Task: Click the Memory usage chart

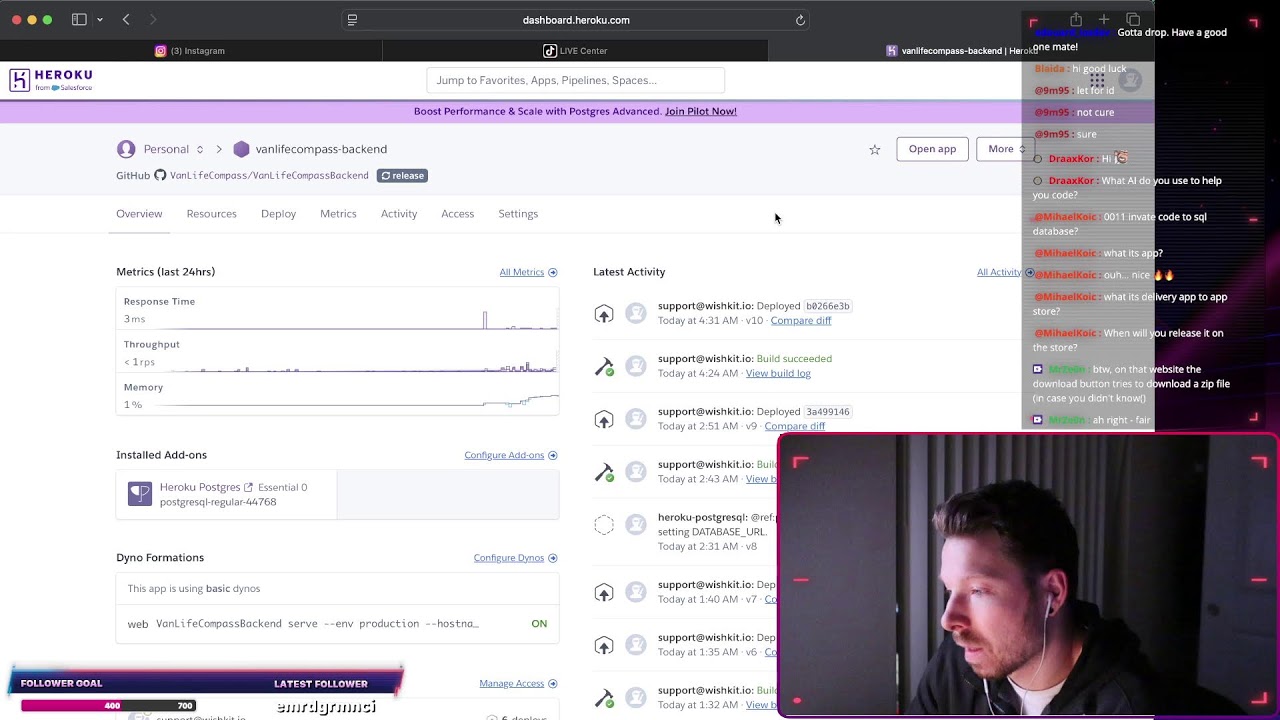Action: coord(338,397)
